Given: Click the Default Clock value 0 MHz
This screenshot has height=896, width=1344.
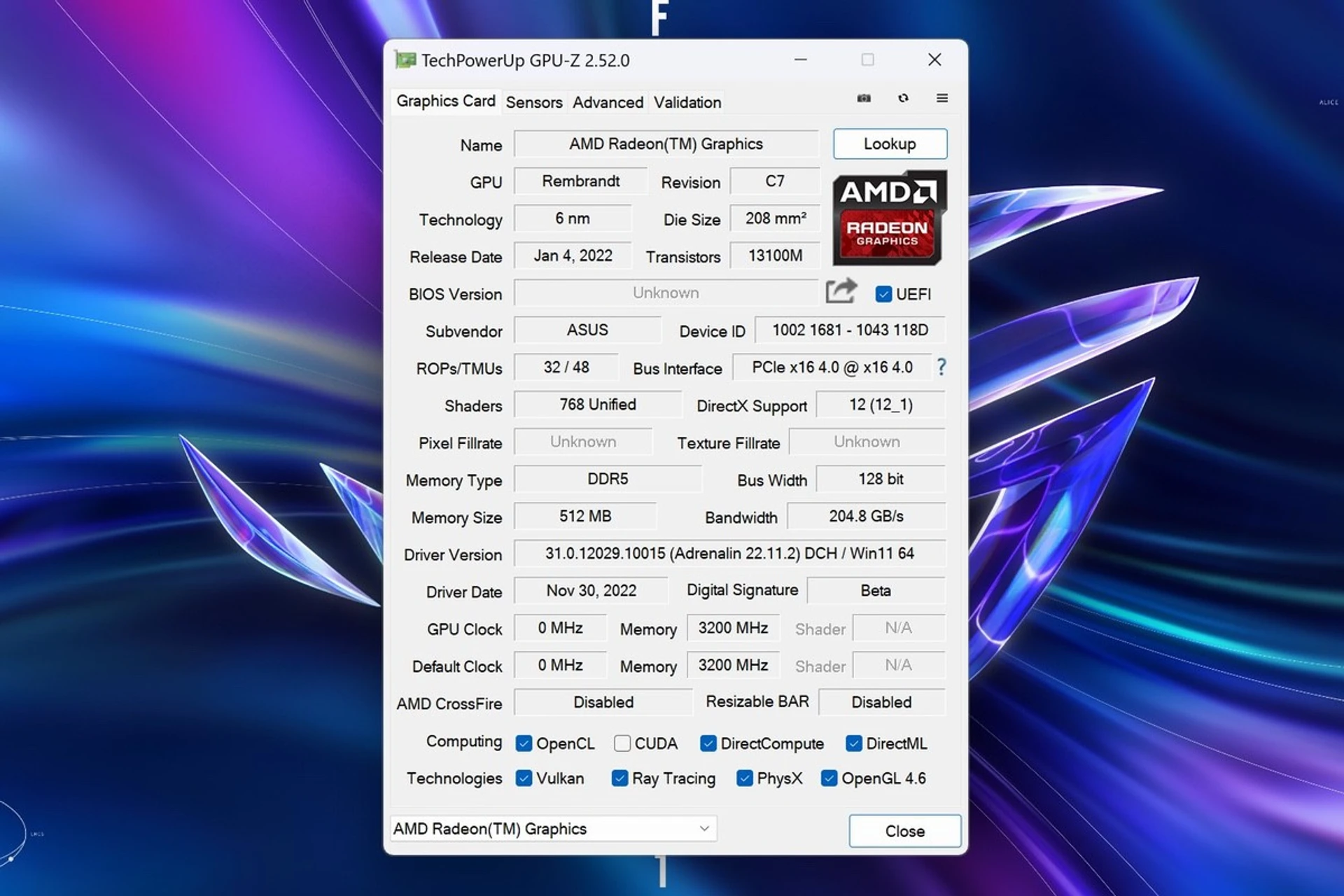Looking at the screenshot, I should tap(560, 665).
